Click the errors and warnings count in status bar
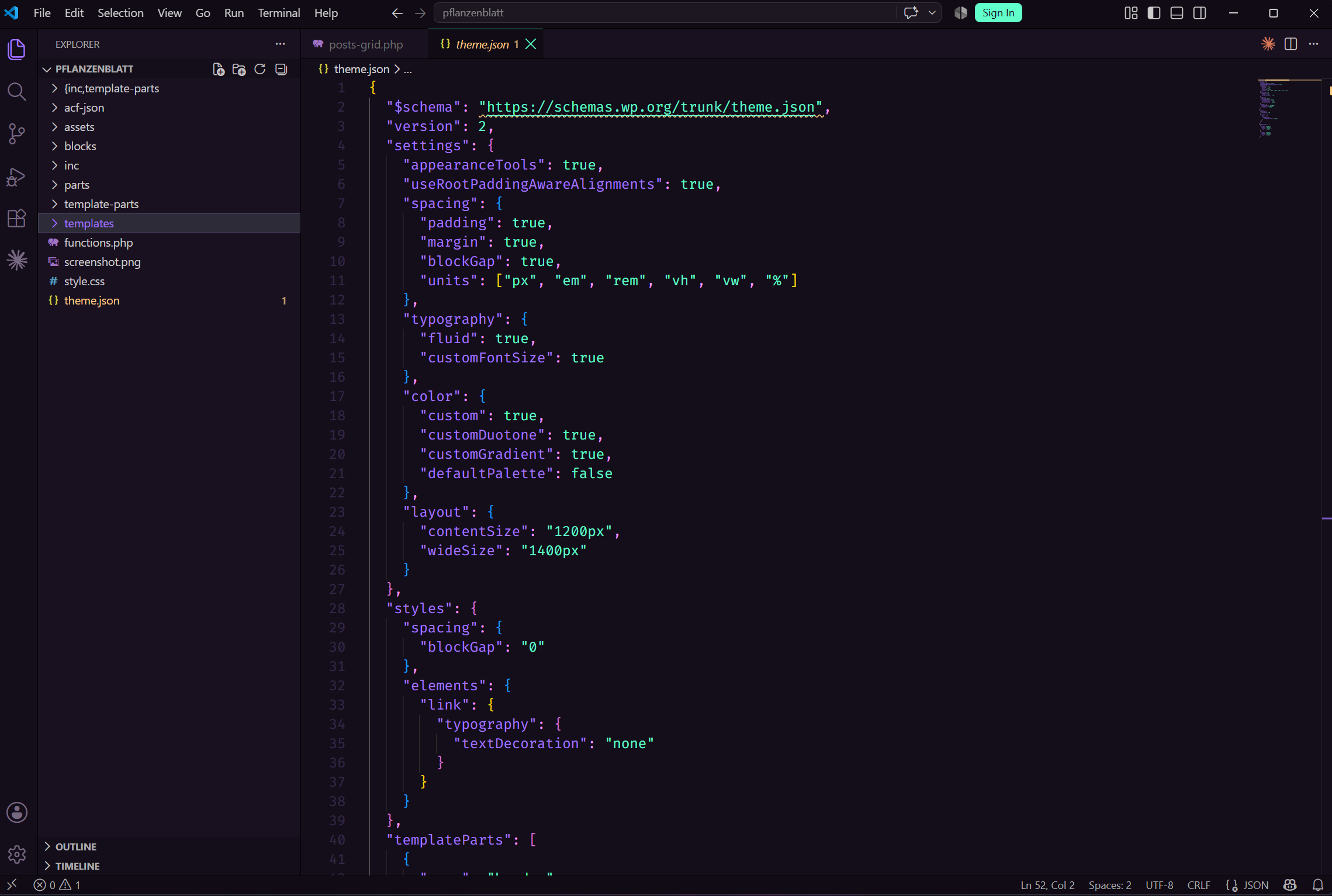This screenshot has height=896, width=1332. pos(57,885)
